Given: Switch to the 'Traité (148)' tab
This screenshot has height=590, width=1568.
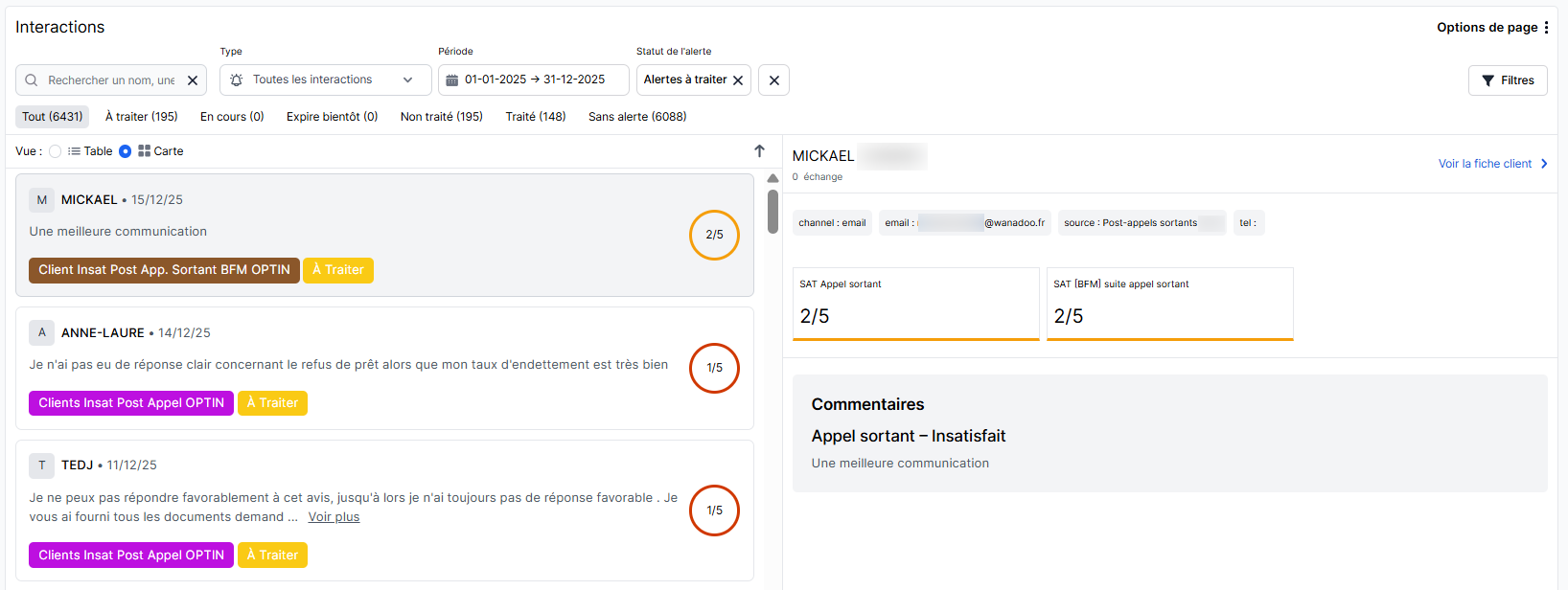Looking at the screenshot, I should tap(536, 117).
